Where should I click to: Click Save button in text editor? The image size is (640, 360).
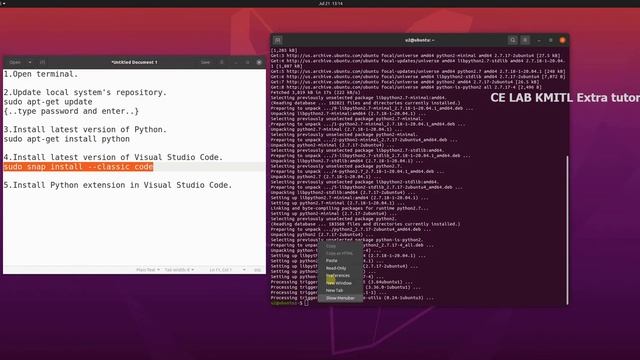coord(205,62)
